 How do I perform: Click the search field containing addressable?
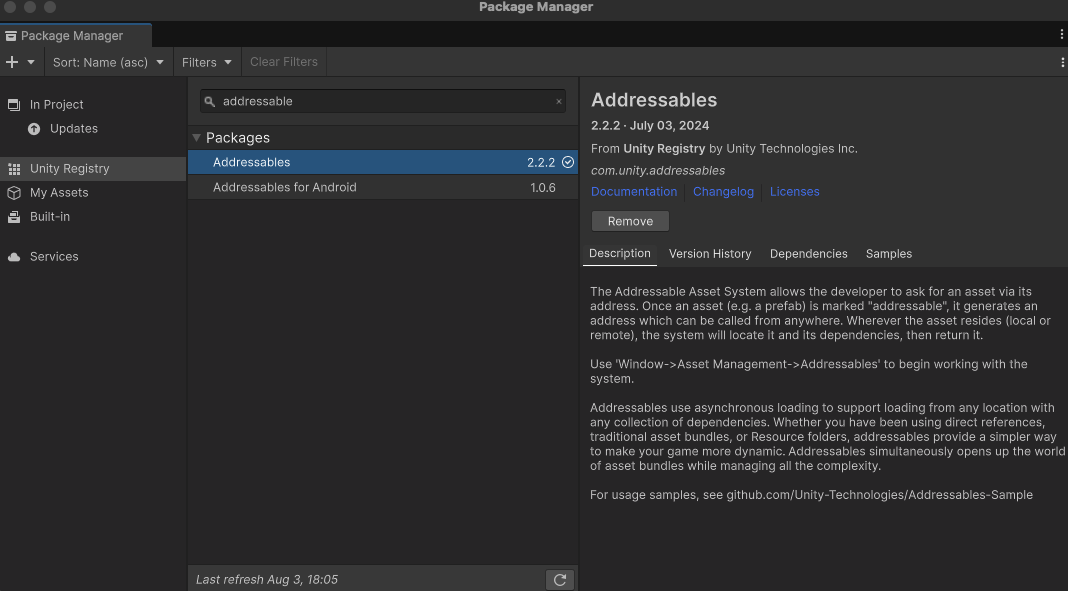click(383, 101)
